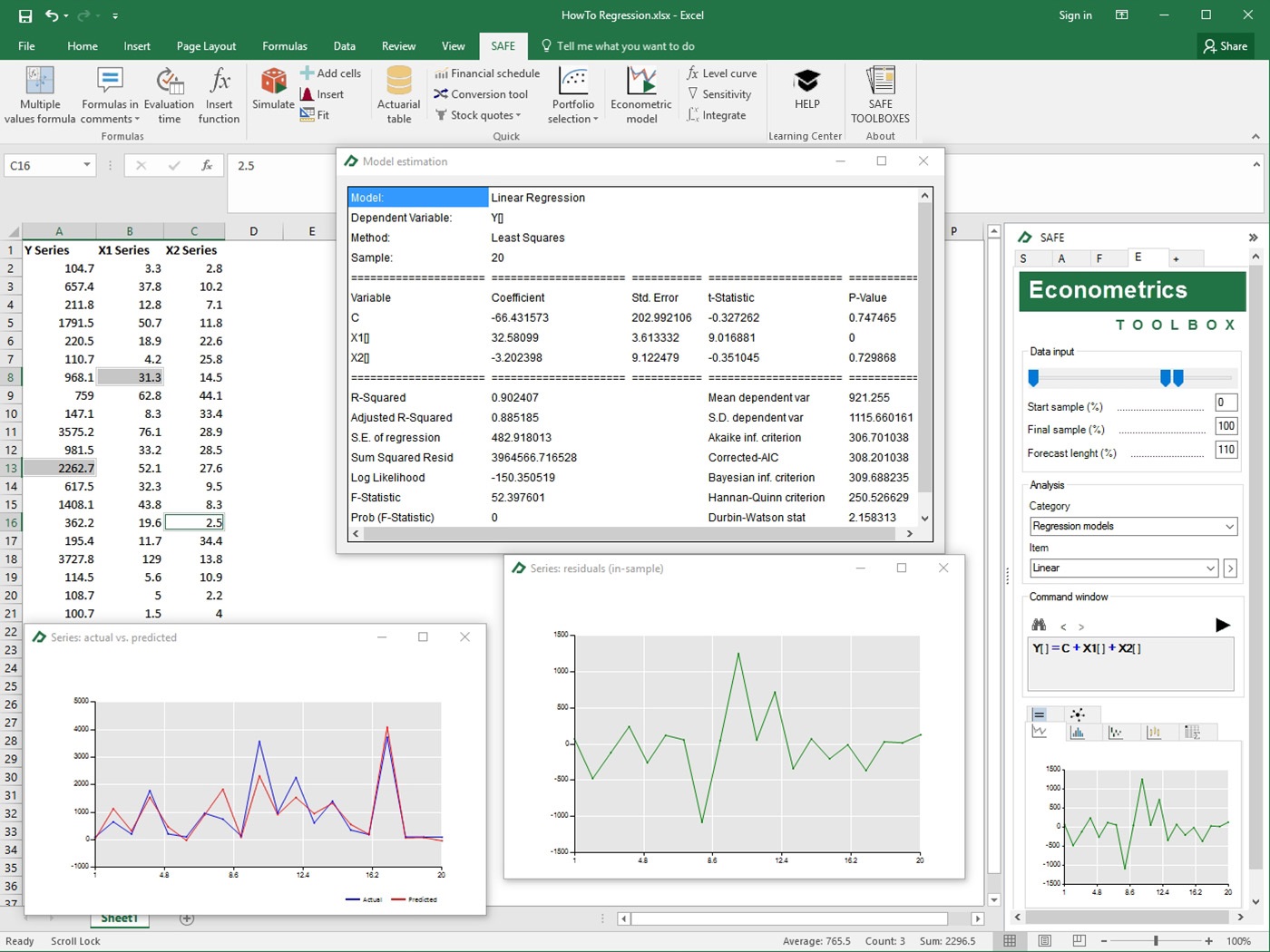The image size is (1270, 952).
Task: Open Formulas in comments
Action: tap(110, 94)
